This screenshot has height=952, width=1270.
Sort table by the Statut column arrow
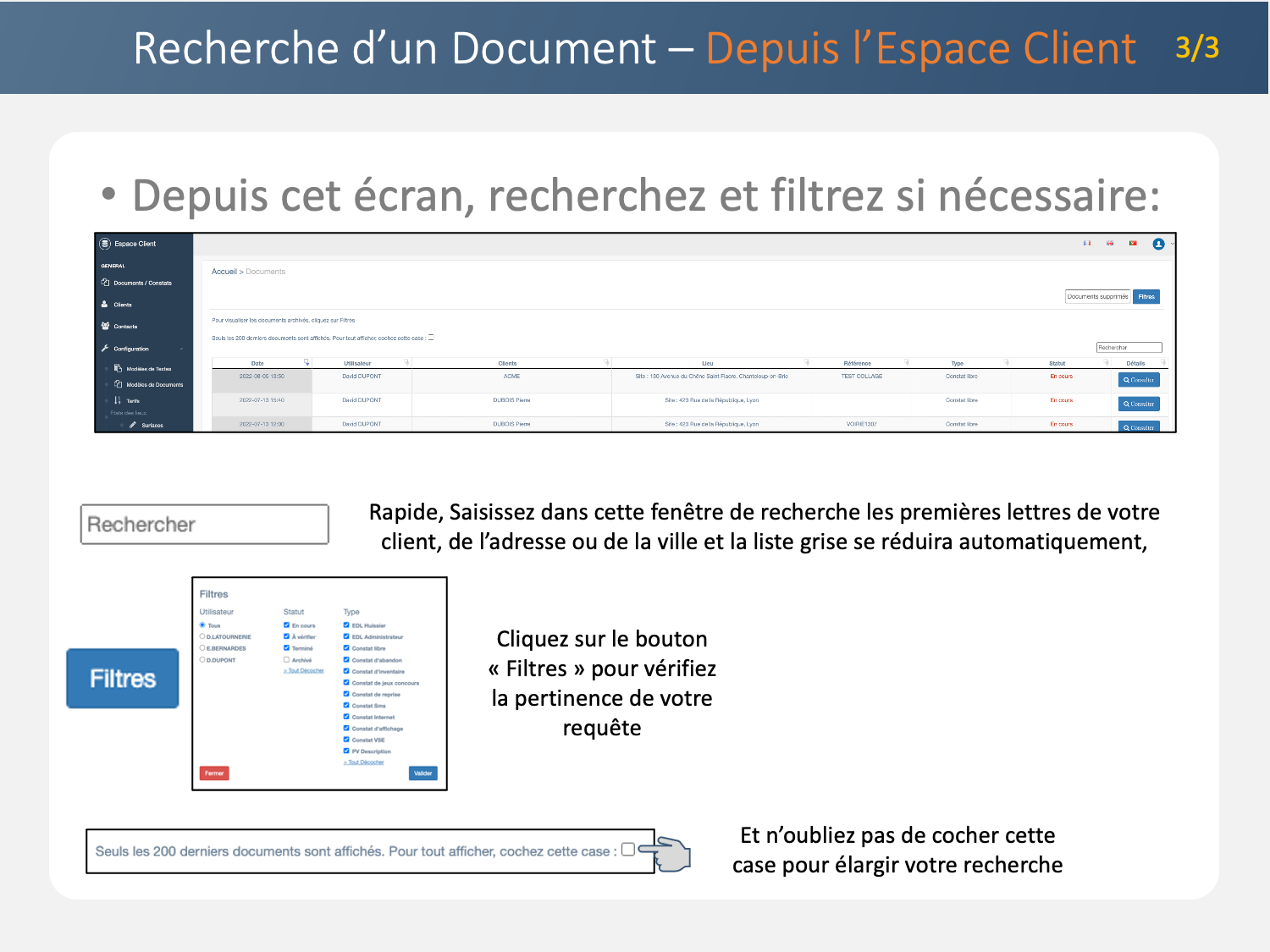(x=1106, y=362)
